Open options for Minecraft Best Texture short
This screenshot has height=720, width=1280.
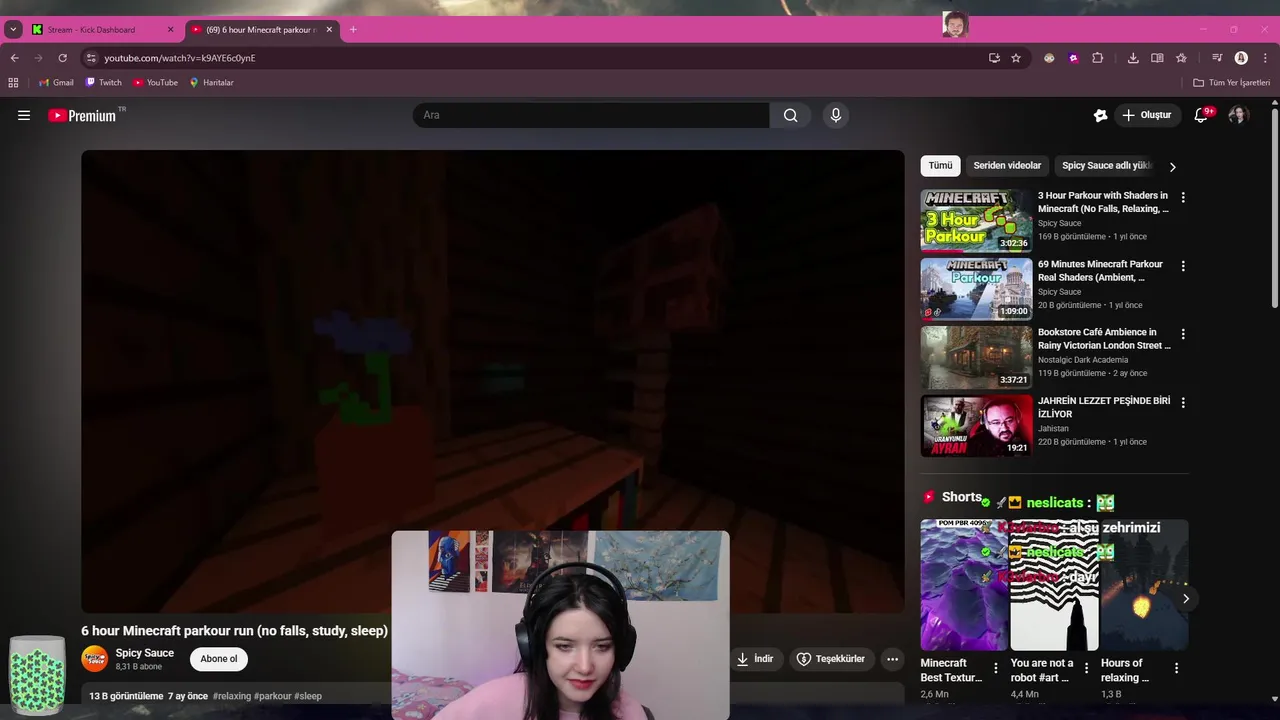coord(995,668)
